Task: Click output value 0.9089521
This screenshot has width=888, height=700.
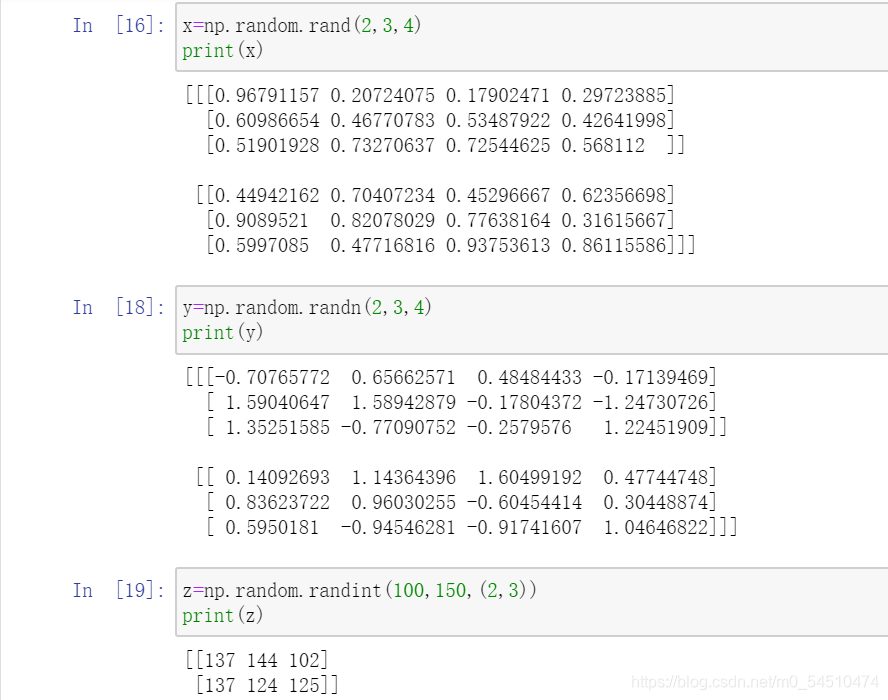Action: click(262, 220)
